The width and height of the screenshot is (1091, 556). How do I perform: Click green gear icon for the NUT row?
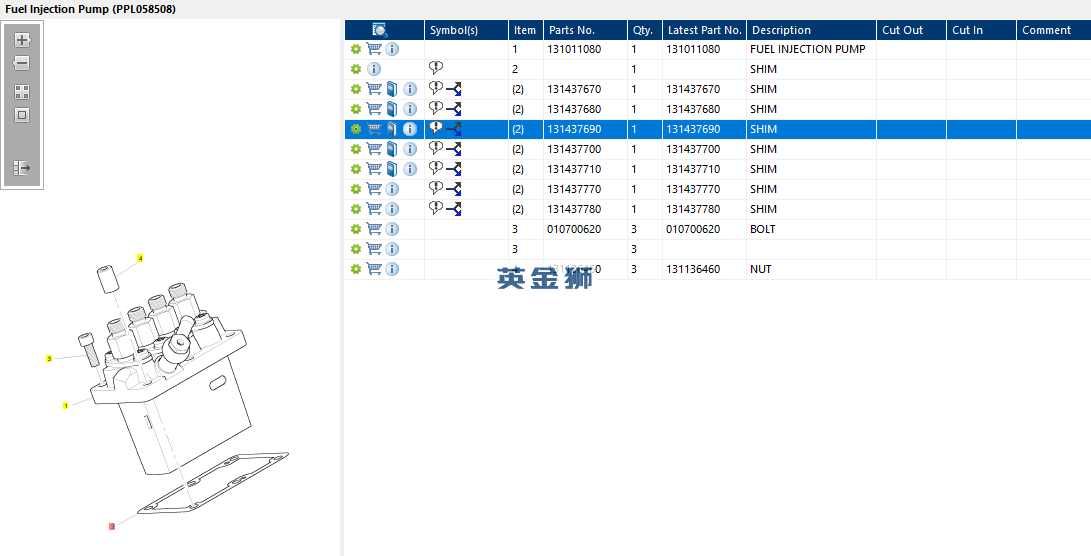(x=356, y=269)
